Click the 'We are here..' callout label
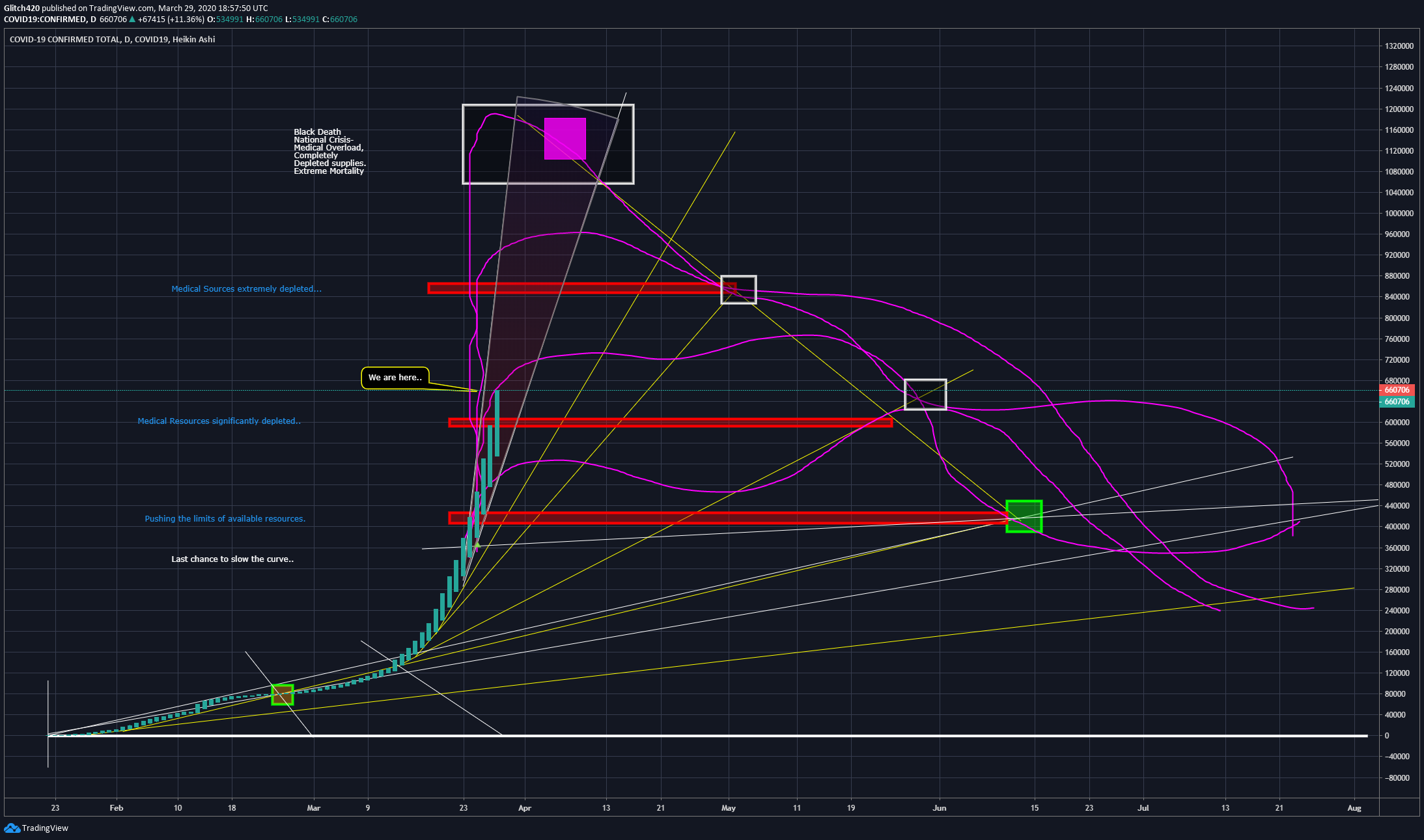1424x840 pixels. (x=395, y=378)
